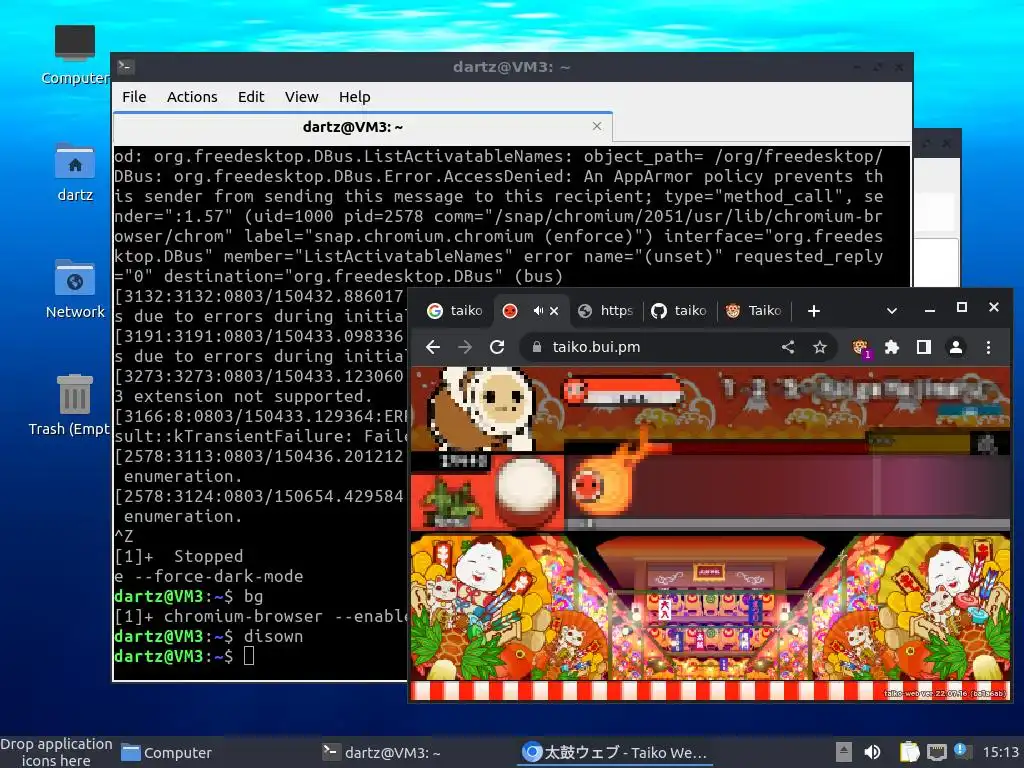Select the Network desktop icon
The width and height of the screenshot is (1024, 768).
point(74,289)
